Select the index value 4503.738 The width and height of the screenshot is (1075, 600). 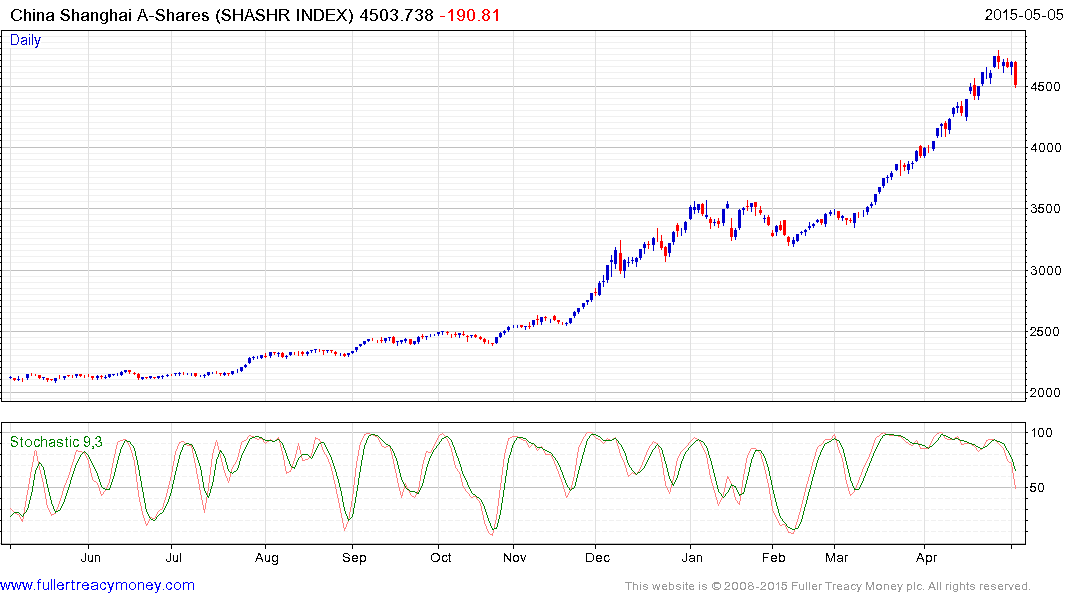click(x=396, y=15)
